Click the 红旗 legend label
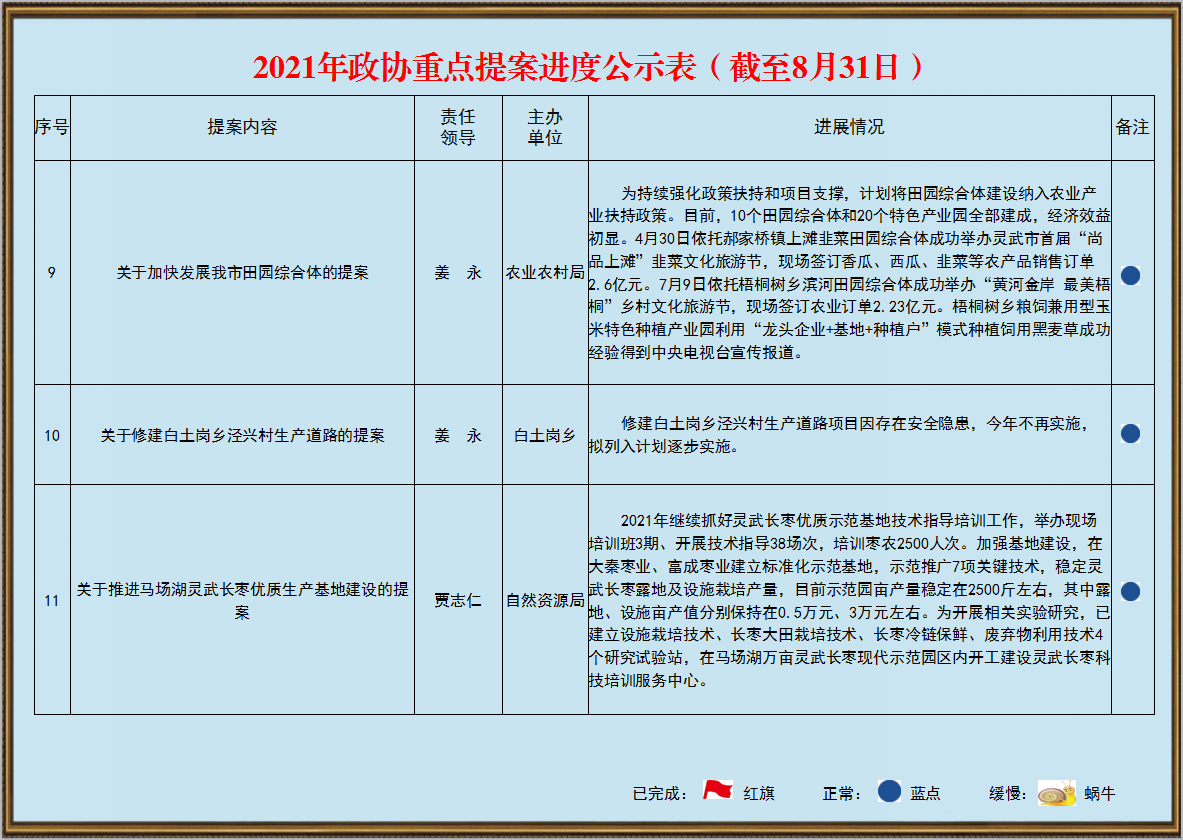 click(759, 794)
